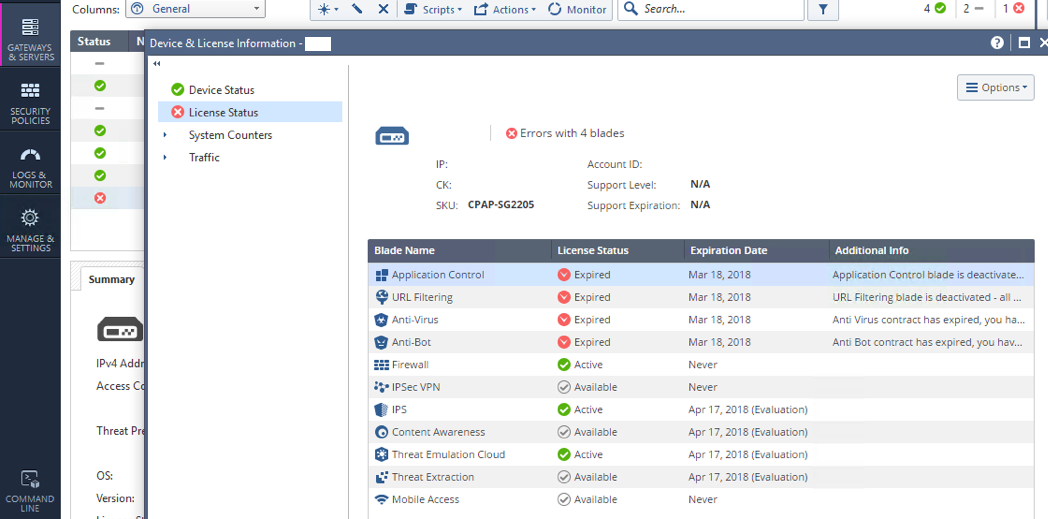This screenshot has width=1048, height=519.
Task: Click the Errors with 4 blades message
Action: (565, 134)
